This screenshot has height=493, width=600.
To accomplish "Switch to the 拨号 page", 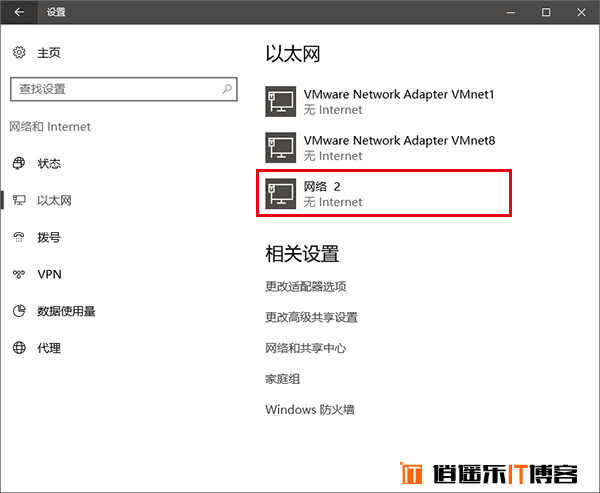I will (x=49, y=237).
